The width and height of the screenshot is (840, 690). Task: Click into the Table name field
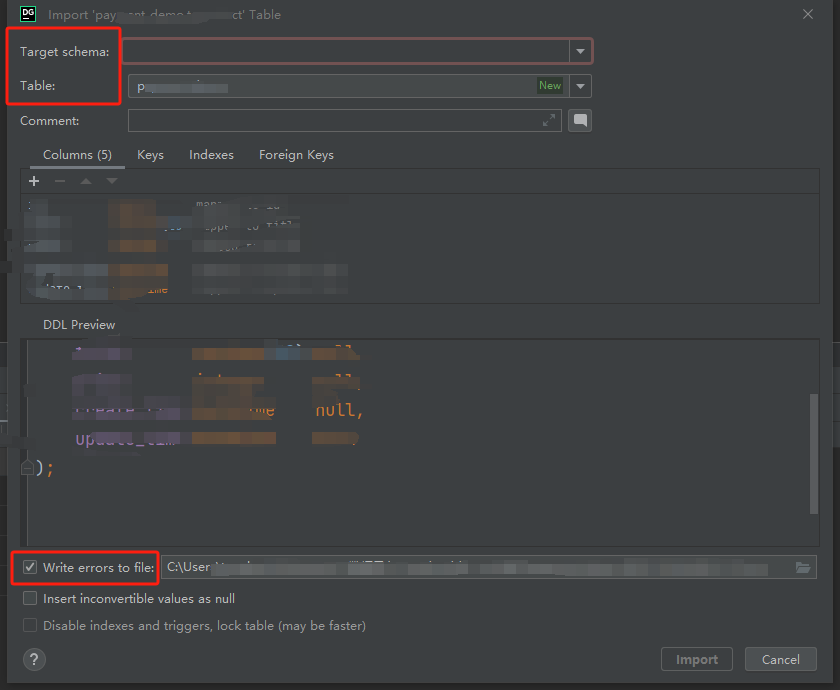click(x=348, y=86)
